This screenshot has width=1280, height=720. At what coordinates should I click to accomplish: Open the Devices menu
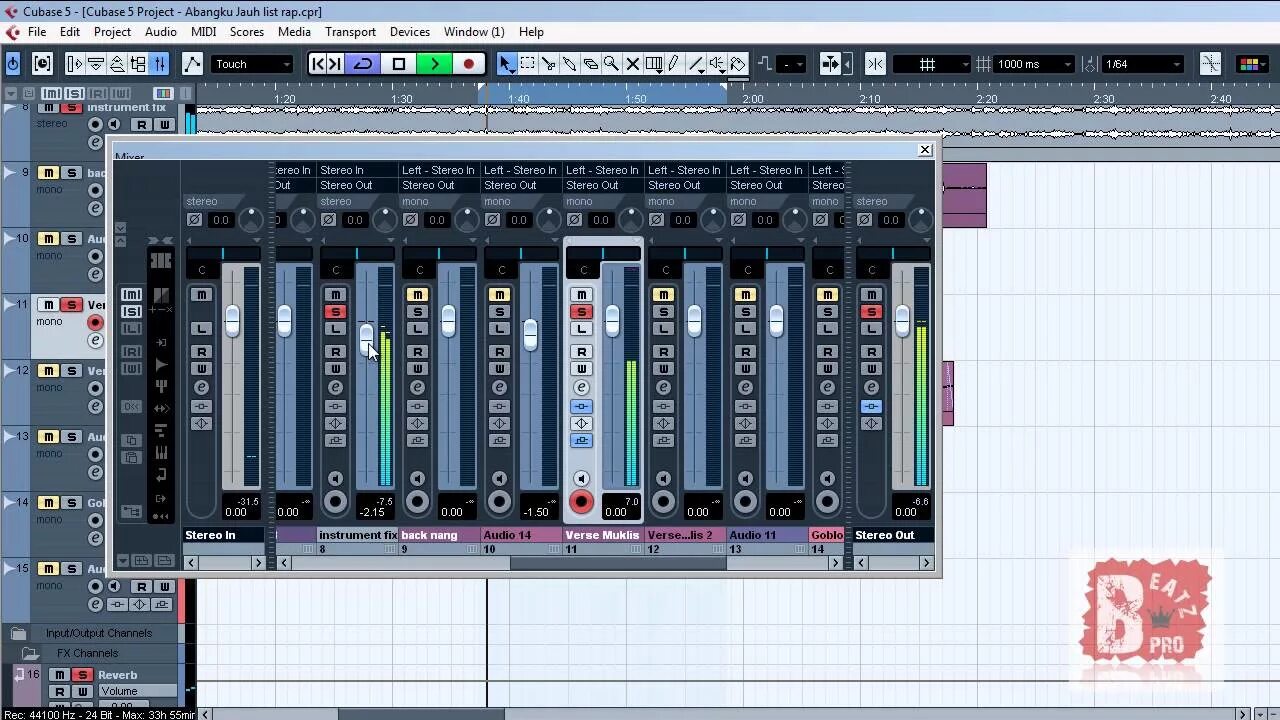[x=409, y=32]
